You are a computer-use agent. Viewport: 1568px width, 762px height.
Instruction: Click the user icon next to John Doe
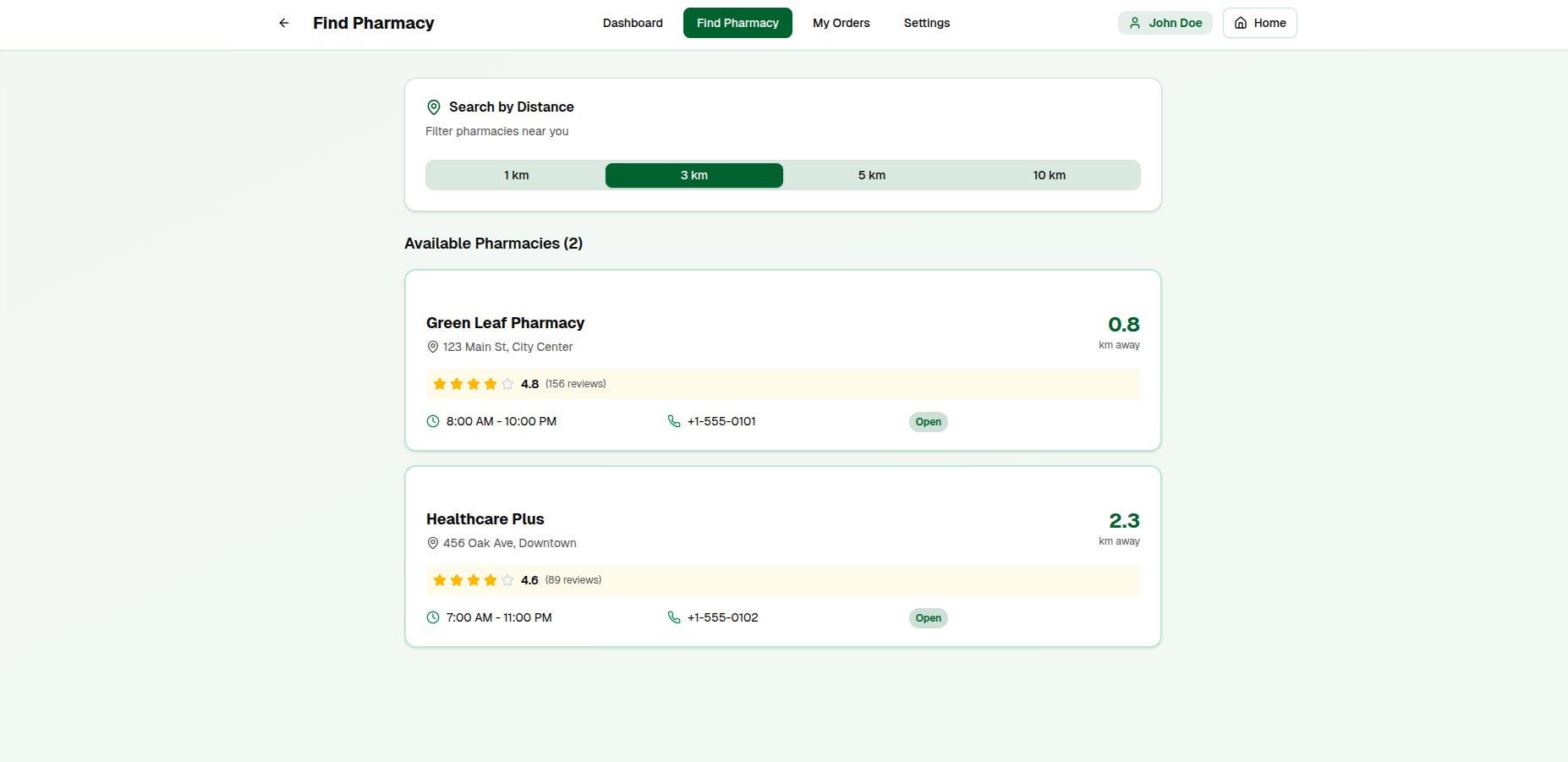[x=1134, y=23]
